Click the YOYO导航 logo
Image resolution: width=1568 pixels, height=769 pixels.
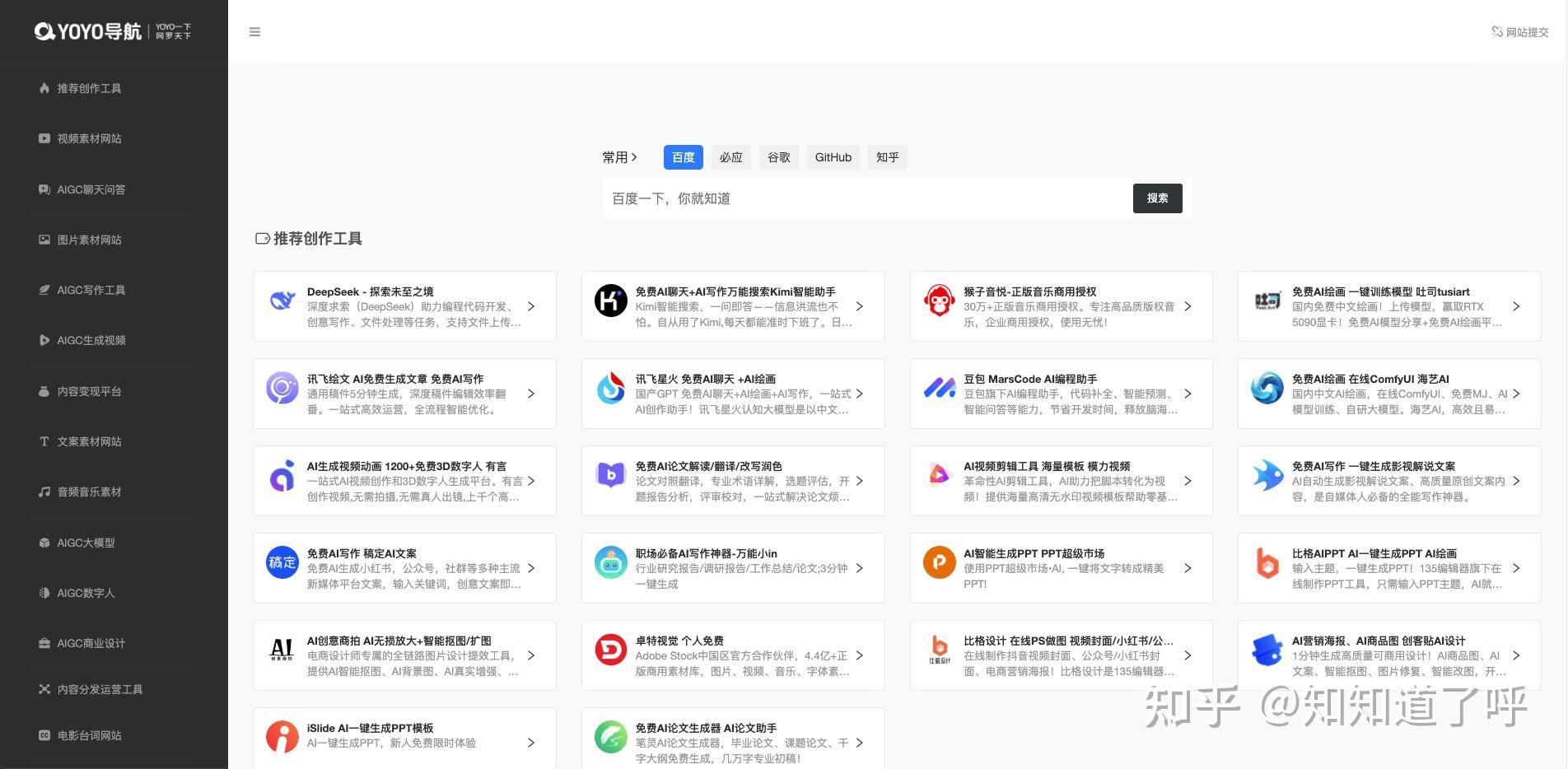point(113,31)
